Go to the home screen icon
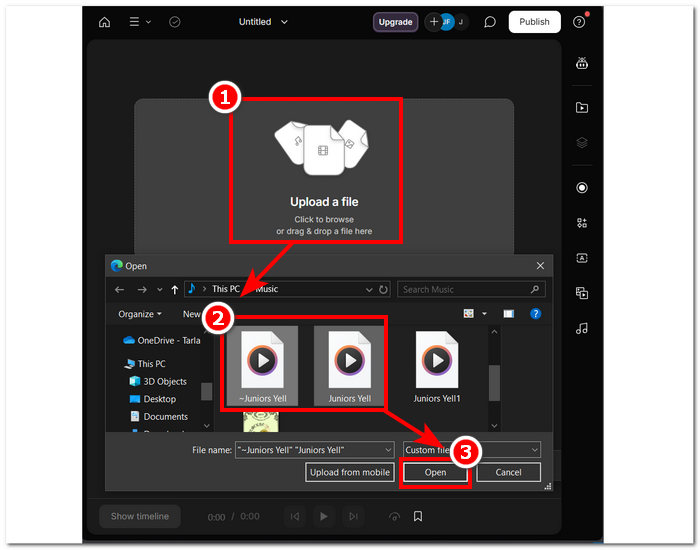This screenshot has height=550, width=700. (x=104, y=22)
